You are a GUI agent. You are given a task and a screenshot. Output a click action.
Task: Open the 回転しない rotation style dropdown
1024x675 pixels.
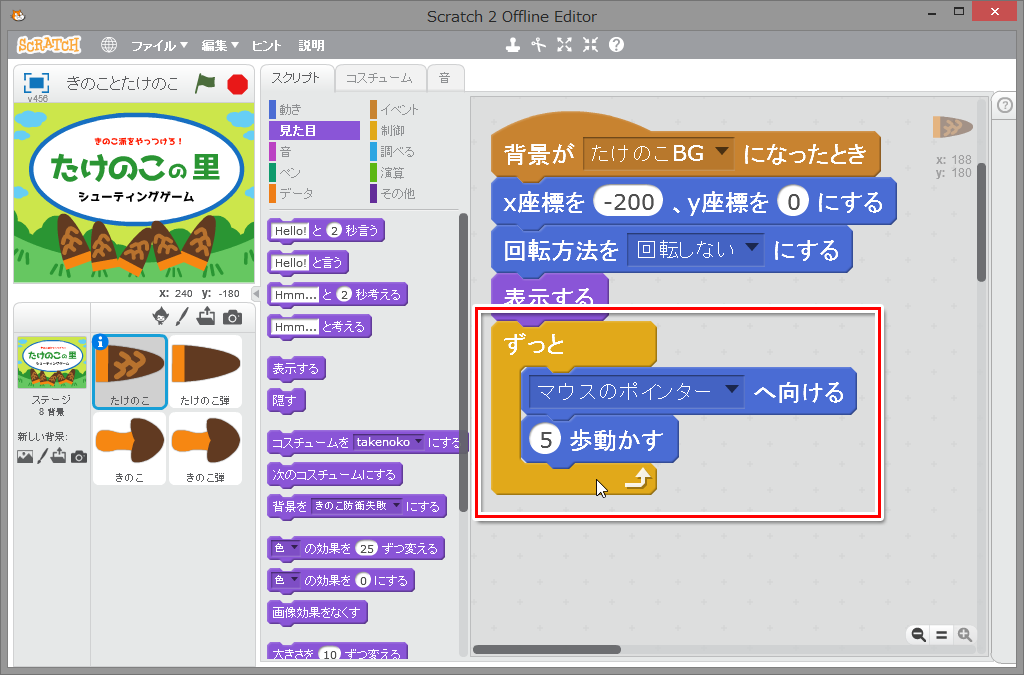click(696, 250)
